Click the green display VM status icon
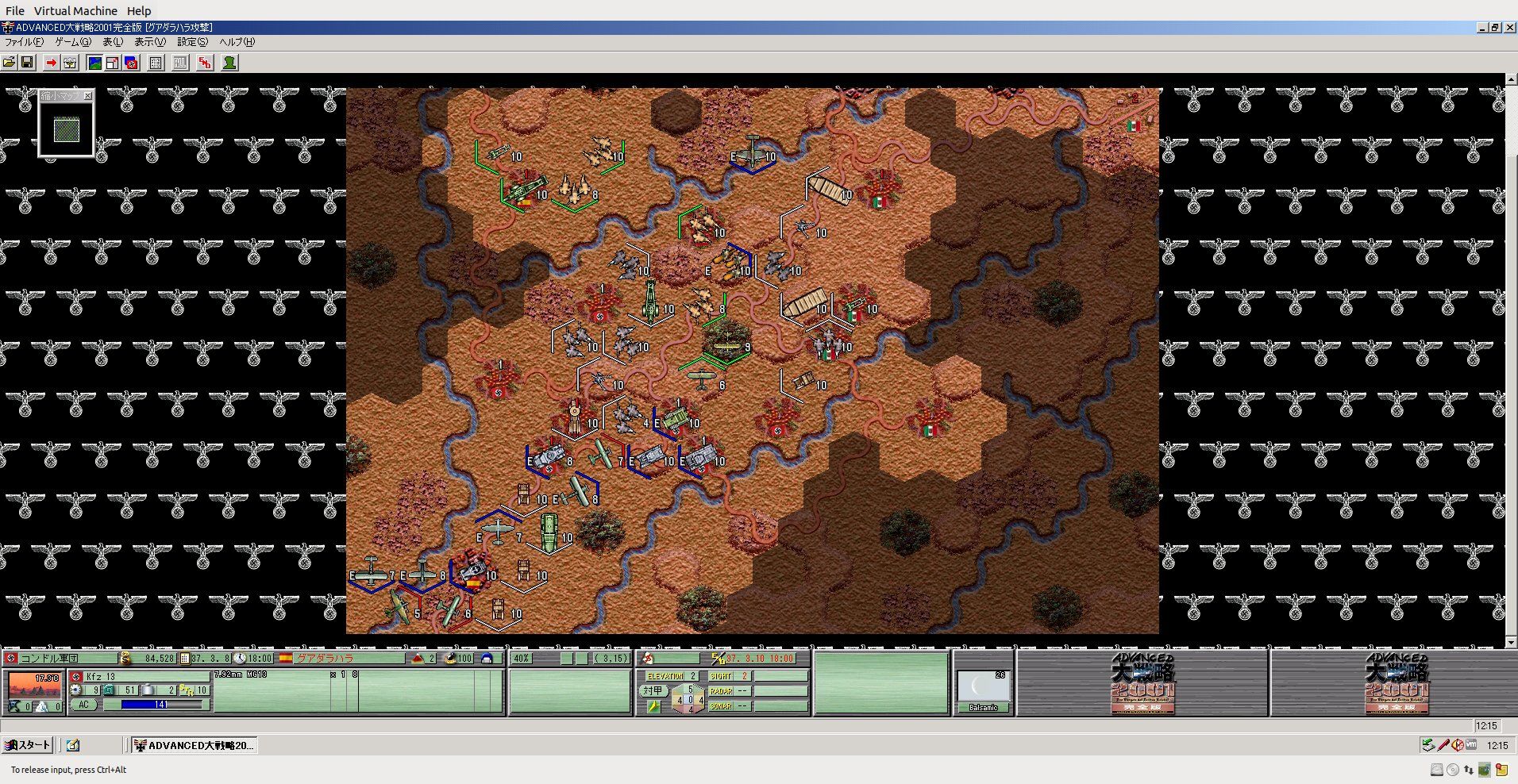Image resolution: width=1518 pixels, height=784 pixels. 1484,770
